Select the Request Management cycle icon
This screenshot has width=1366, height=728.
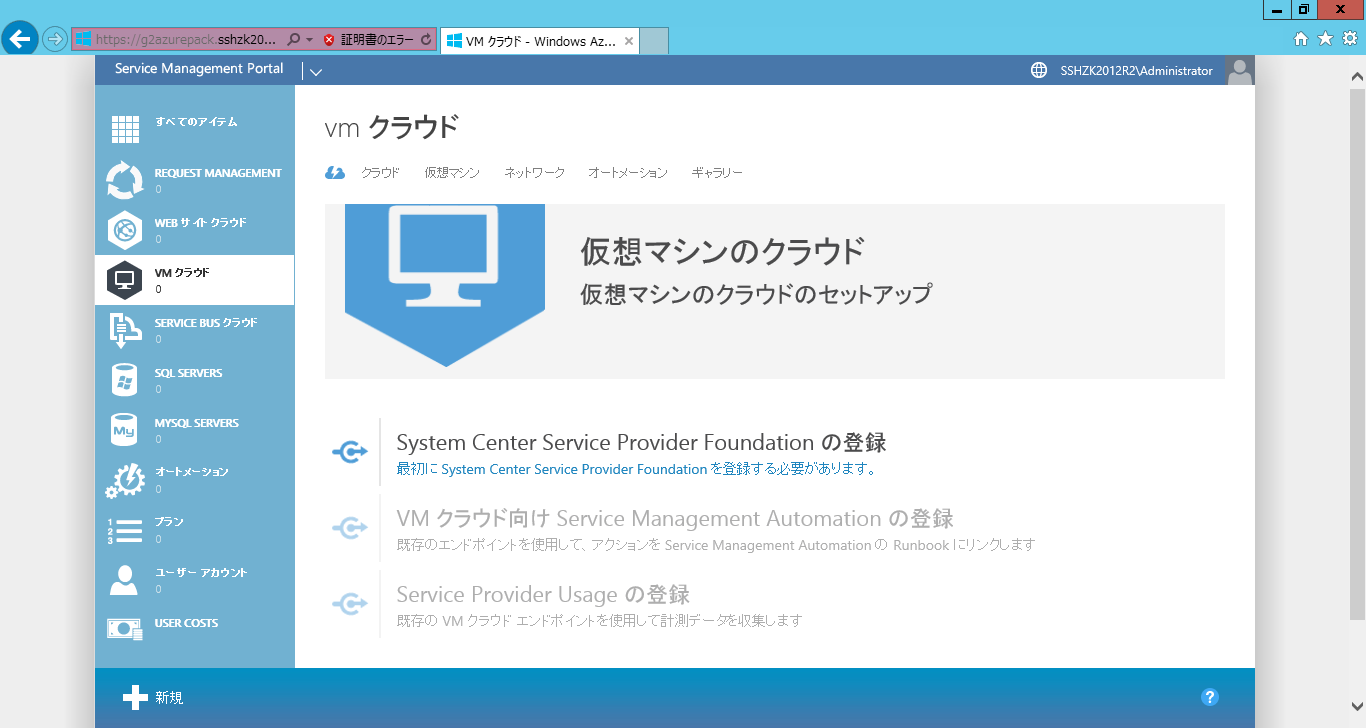125,180
